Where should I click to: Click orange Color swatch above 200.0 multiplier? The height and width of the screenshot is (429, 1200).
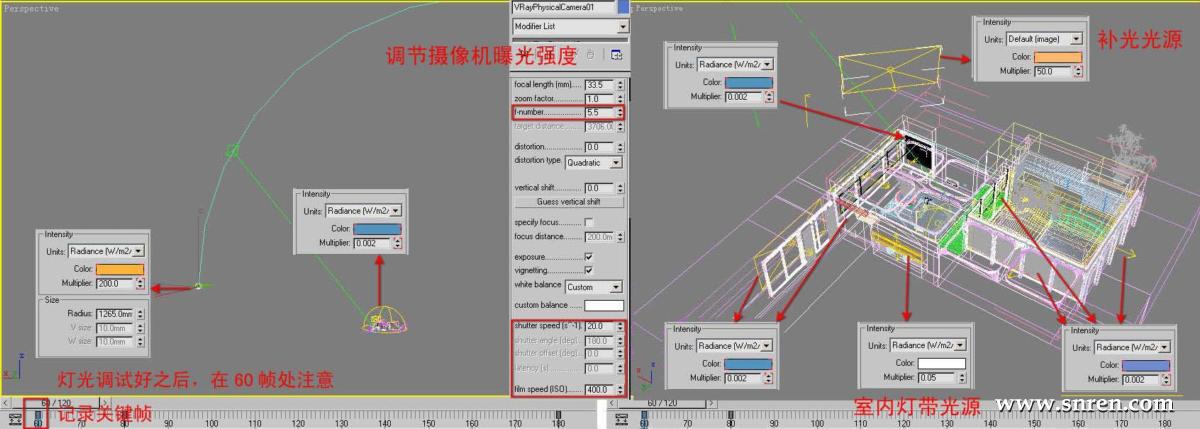click(x=120, y=269)
